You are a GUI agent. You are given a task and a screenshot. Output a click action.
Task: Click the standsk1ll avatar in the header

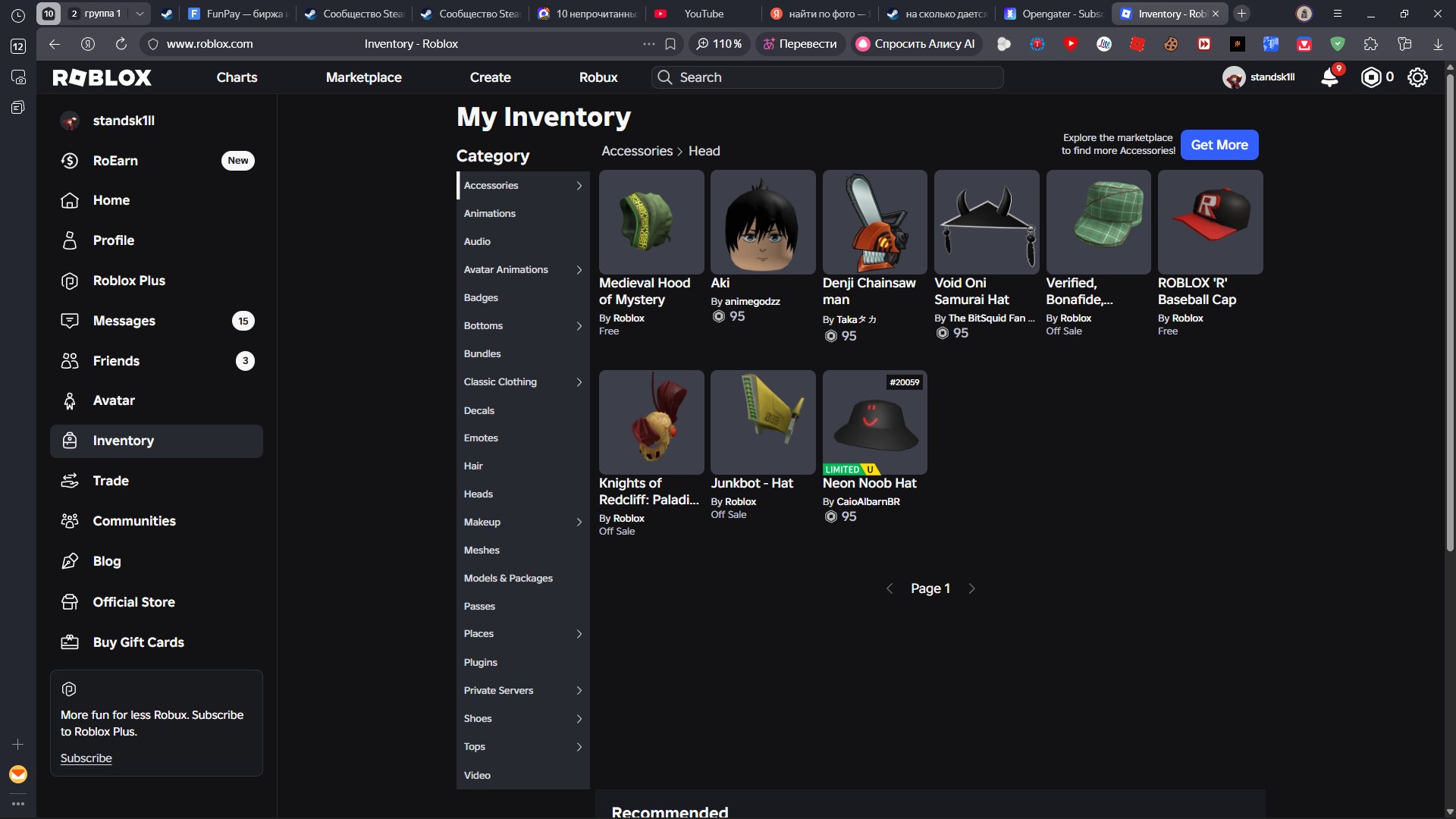pyautogui.click(x=1234, y=77)
